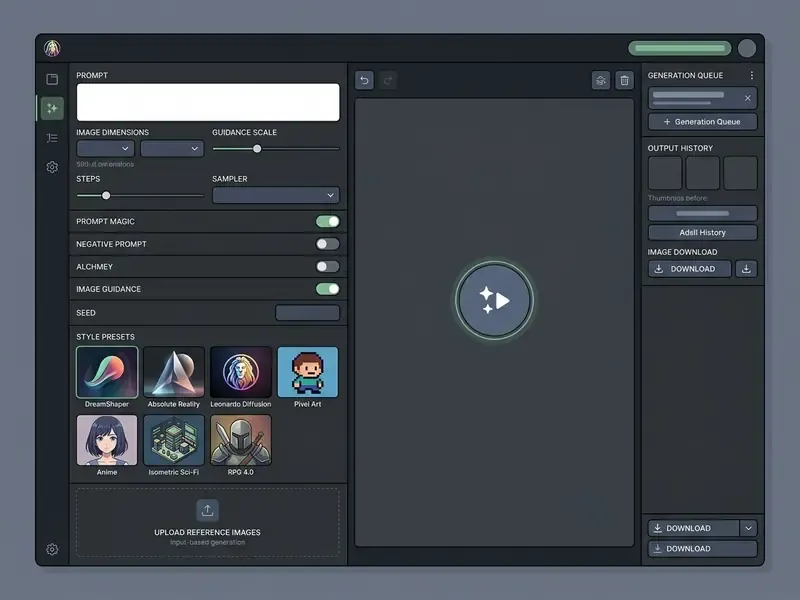Screen dimensions: 800x600
Task: Click the layers icon above the canvas
Action: pyautogui.click(x=601, y=80)
